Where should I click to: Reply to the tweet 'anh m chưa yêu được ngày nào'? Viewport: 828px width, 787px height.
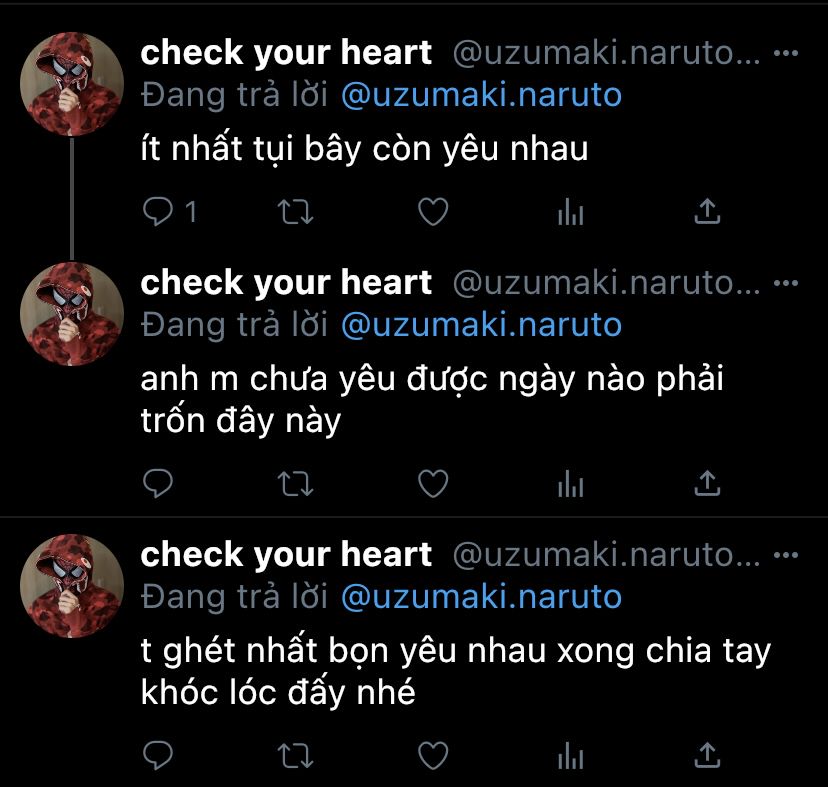coord(158,483)
